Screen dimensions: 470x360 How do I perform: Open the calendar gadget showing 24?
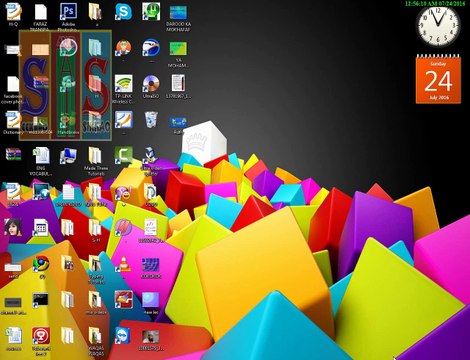coord(438,79)
